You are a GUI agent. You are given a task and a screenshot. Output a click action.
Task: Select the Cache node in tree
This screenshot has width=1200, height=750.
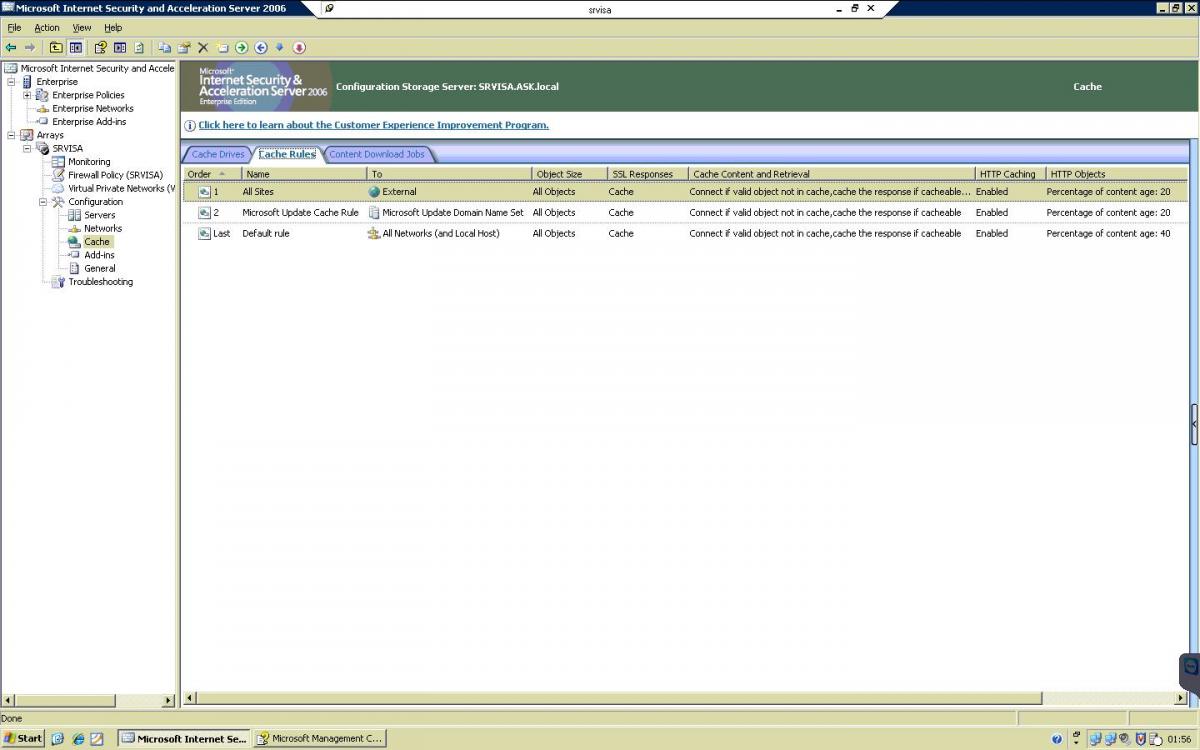coord(97,241)
